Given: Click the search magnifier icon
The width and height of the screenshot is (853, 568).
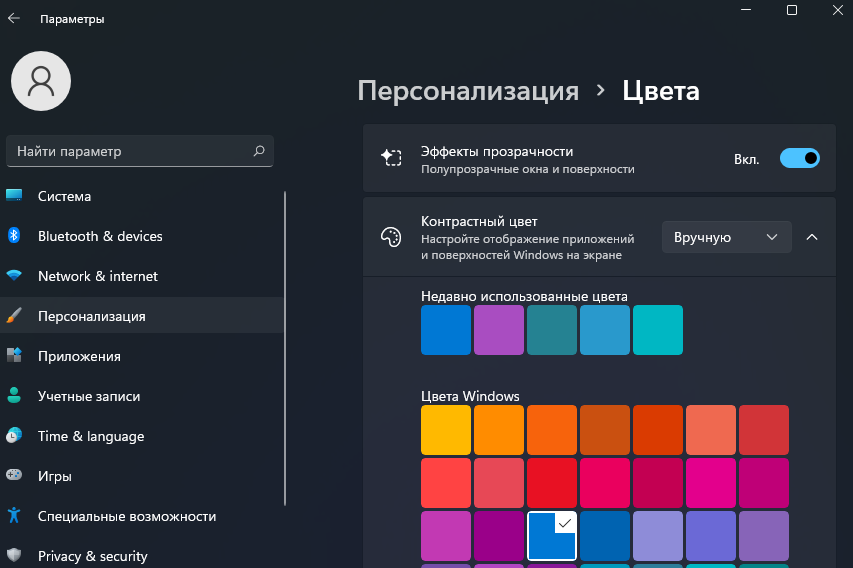Looking at the screenshot, I should pos(259,151).
